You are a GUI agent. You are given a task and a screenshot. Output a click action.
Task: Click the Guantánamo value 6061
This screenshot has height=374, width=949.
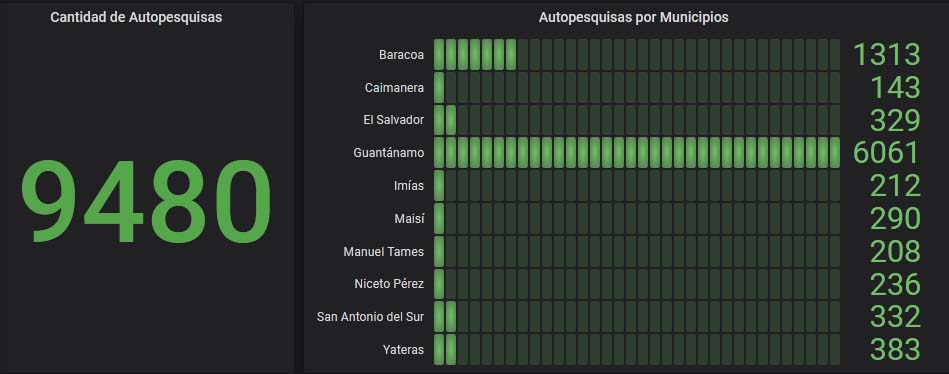point(887,153)
